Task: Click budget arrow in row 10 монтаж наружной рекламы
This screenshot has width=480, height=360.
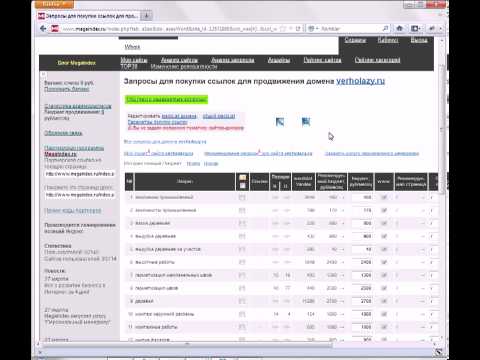Action: point(342,314)
